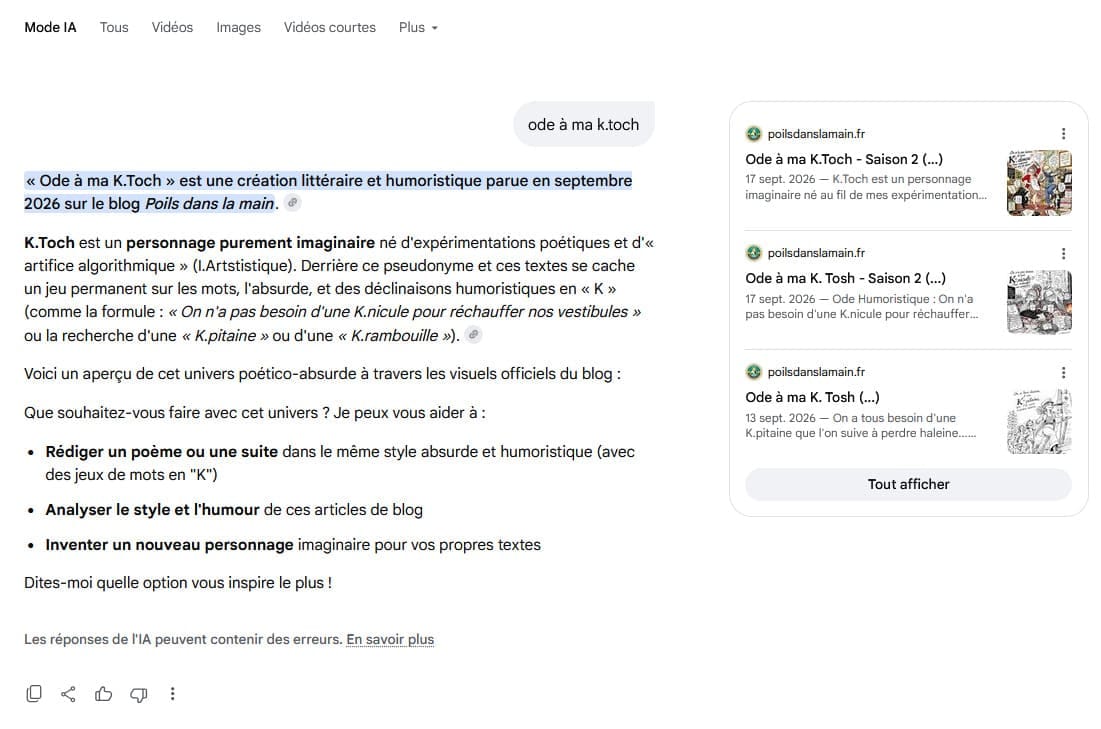The height and width of the screenshot is (729, 1101).
Task: Open the 13 sept. Ode à ma K. Tosh result
Action: click(812, 398)
